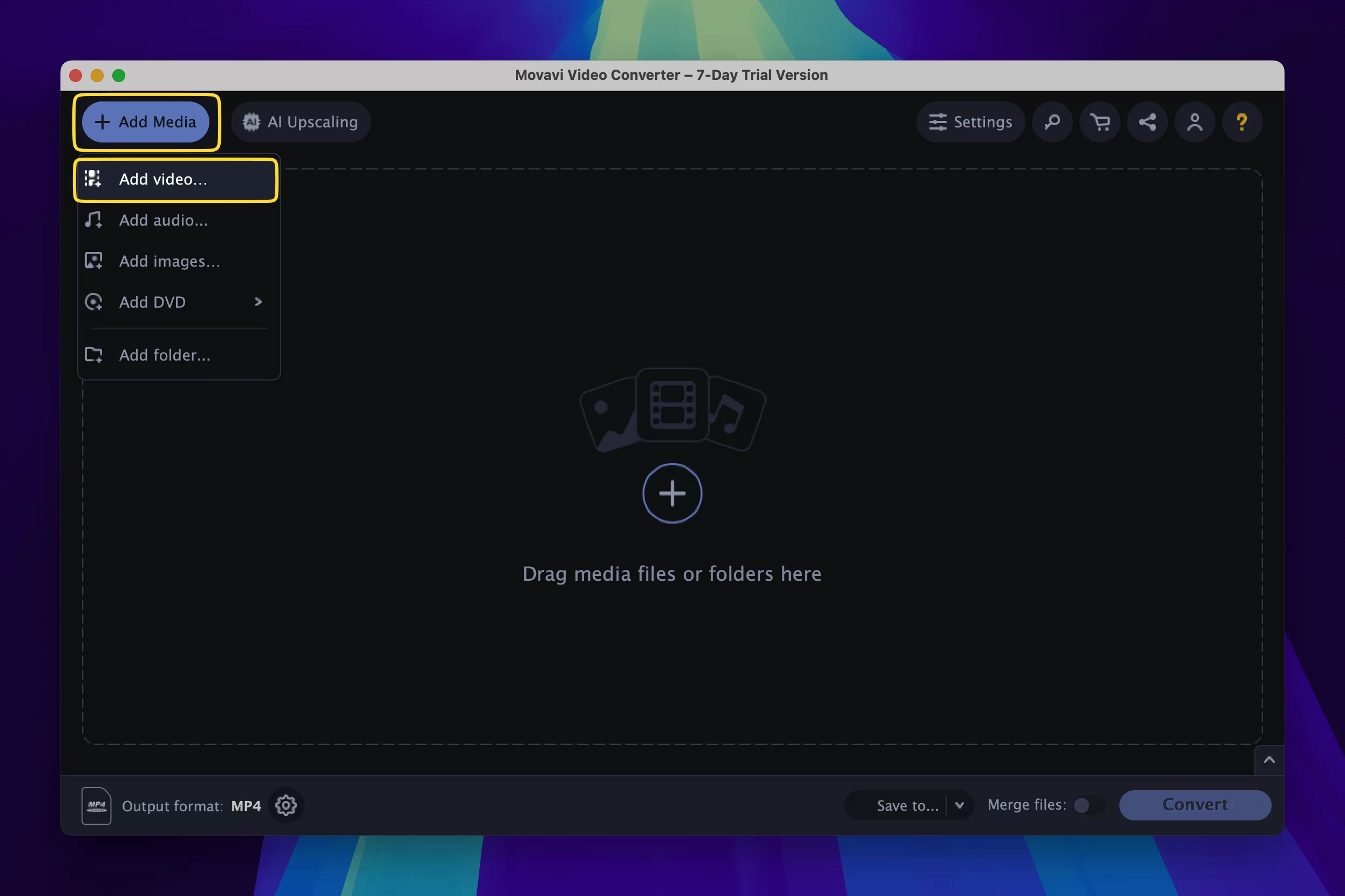Image resolution: width=1345 pixels, height=896 pixels.
Task: Click the circular plus add-files button
Action: [672, 493]
